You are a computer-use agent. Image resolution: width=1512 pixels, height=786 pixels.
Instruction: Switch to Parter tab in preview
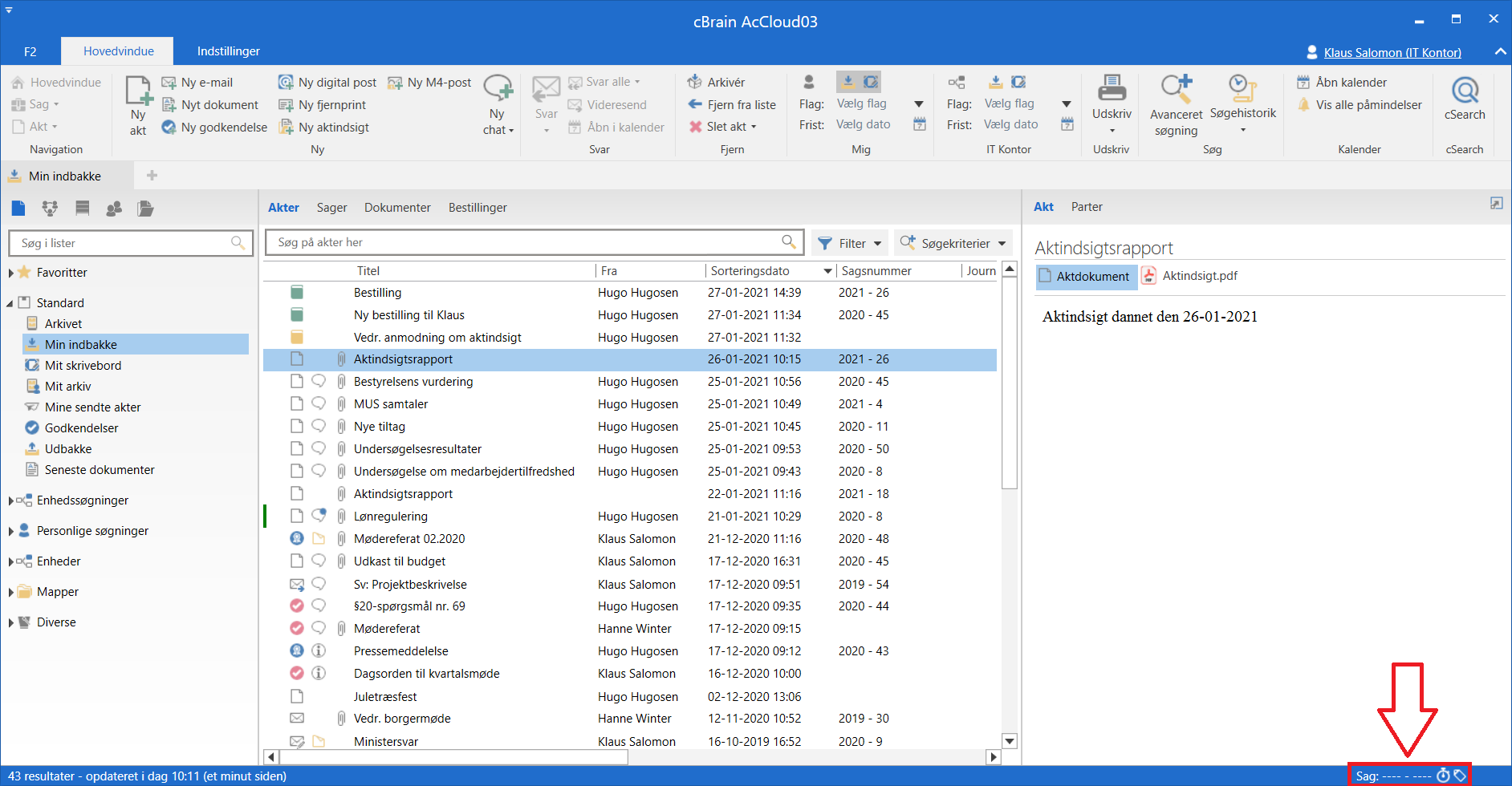tap(1087, 207)
